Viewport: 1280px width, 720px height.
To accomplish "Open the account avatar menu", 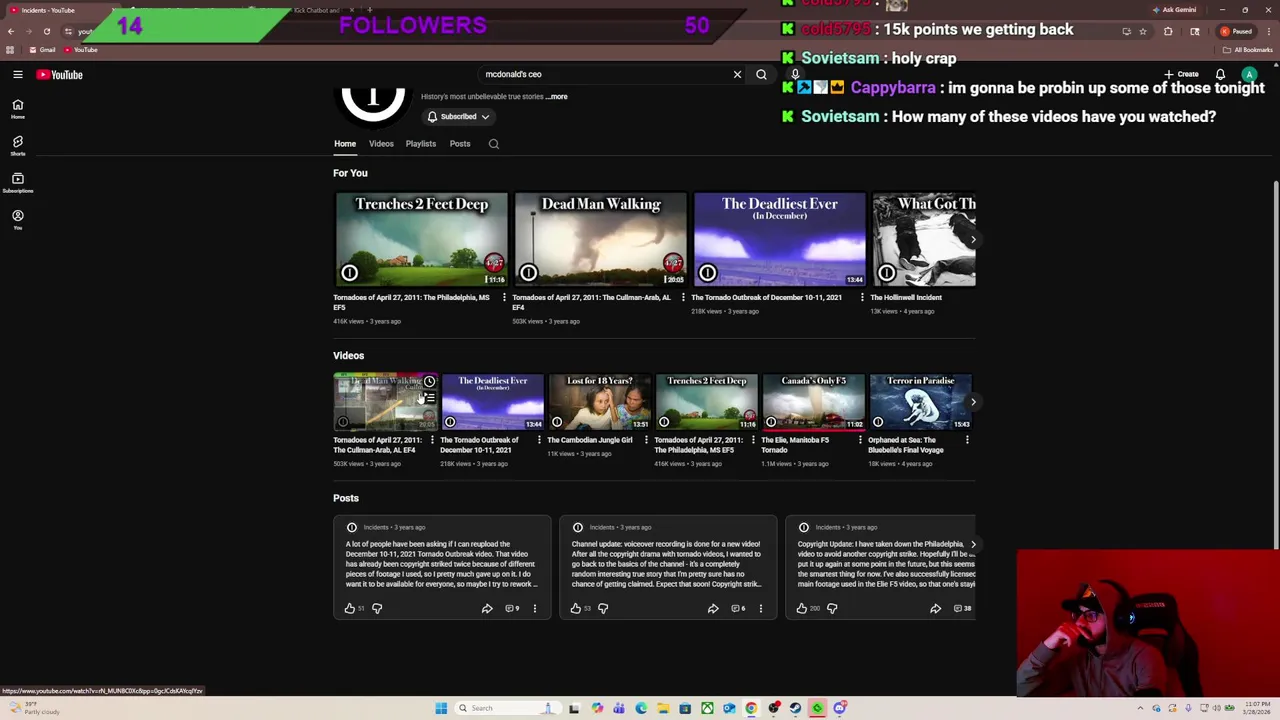I will click(1249, 74).
